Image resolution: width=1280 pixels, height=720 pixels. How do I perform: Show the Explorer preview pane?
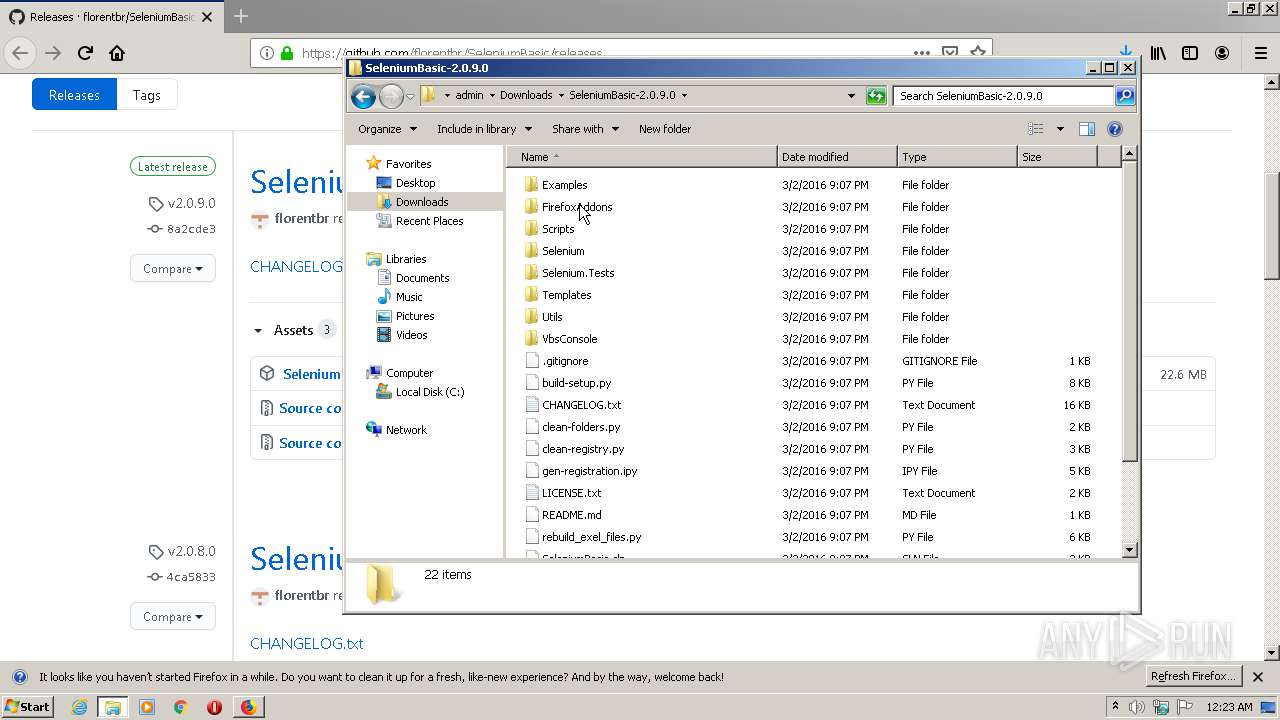pos(1087,129)
